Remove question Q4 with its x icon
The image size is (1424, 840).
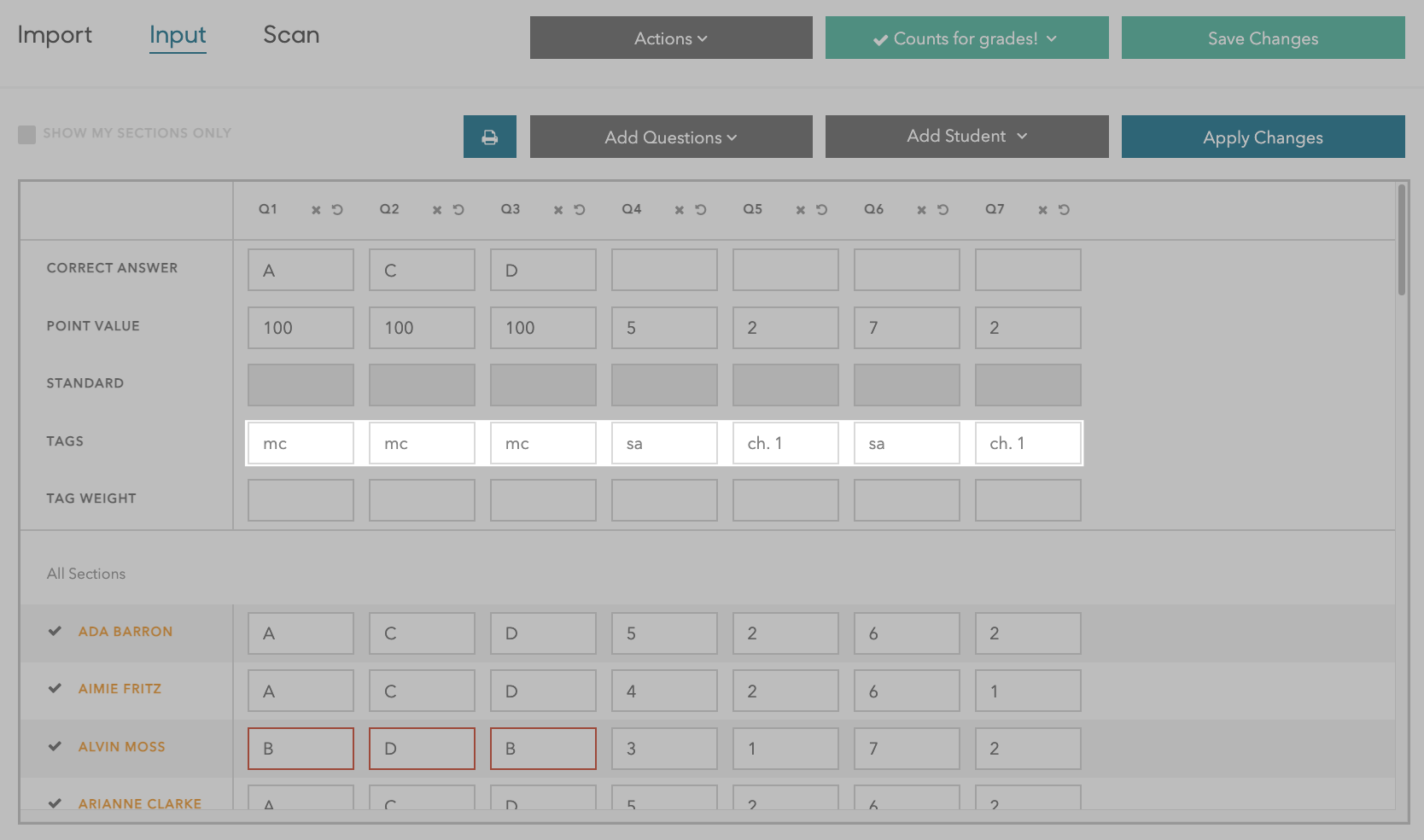(680, 210)
